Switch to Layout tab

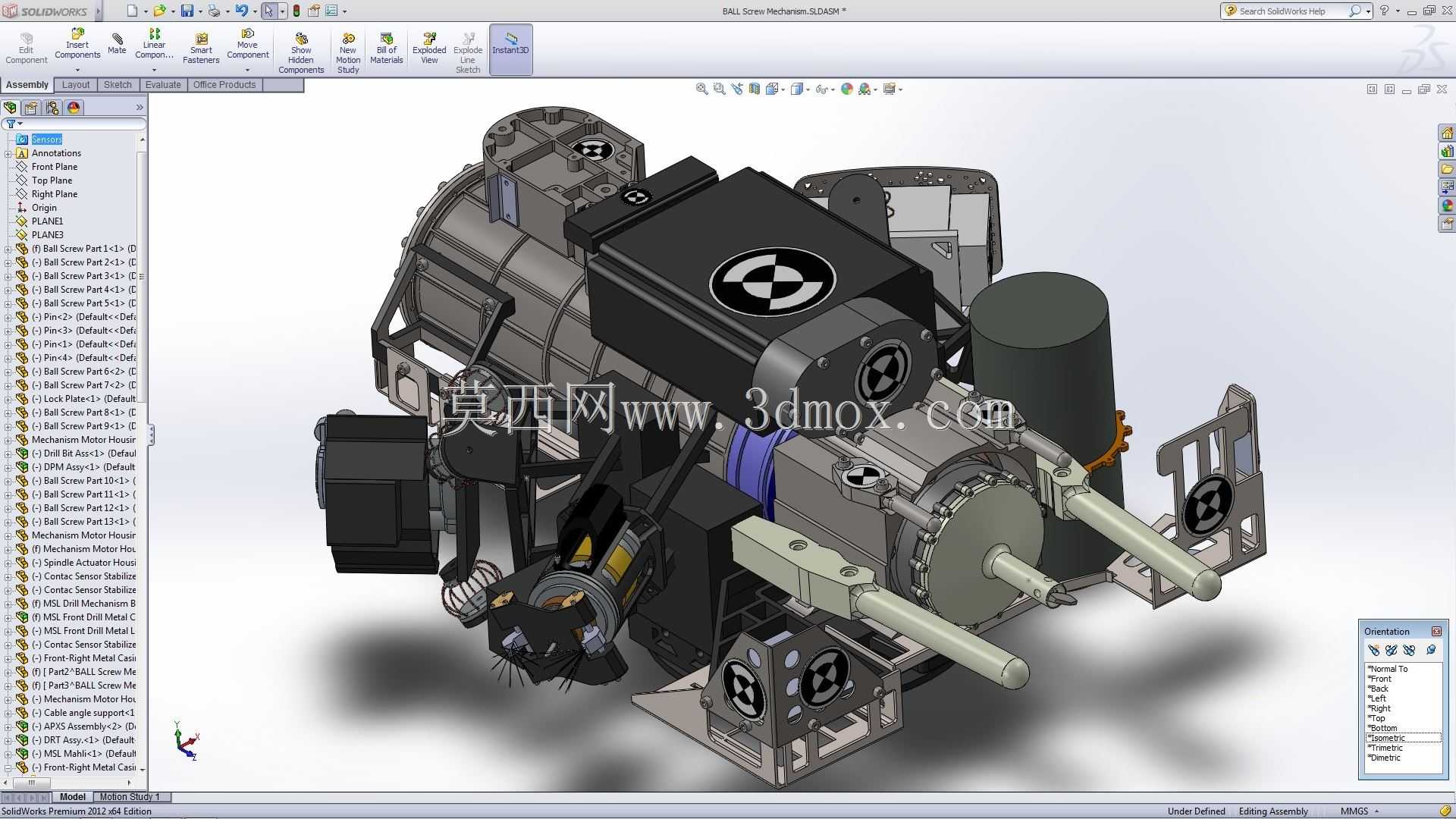pyautogui.click(x=75, y=85)
